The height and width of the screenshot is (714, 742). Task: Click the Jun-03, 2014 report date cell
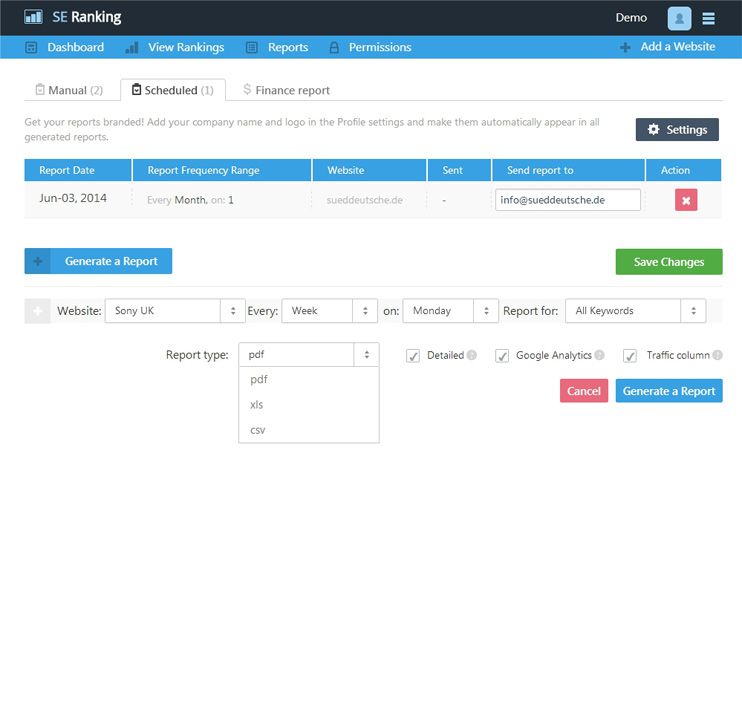(x=73, y=198)
